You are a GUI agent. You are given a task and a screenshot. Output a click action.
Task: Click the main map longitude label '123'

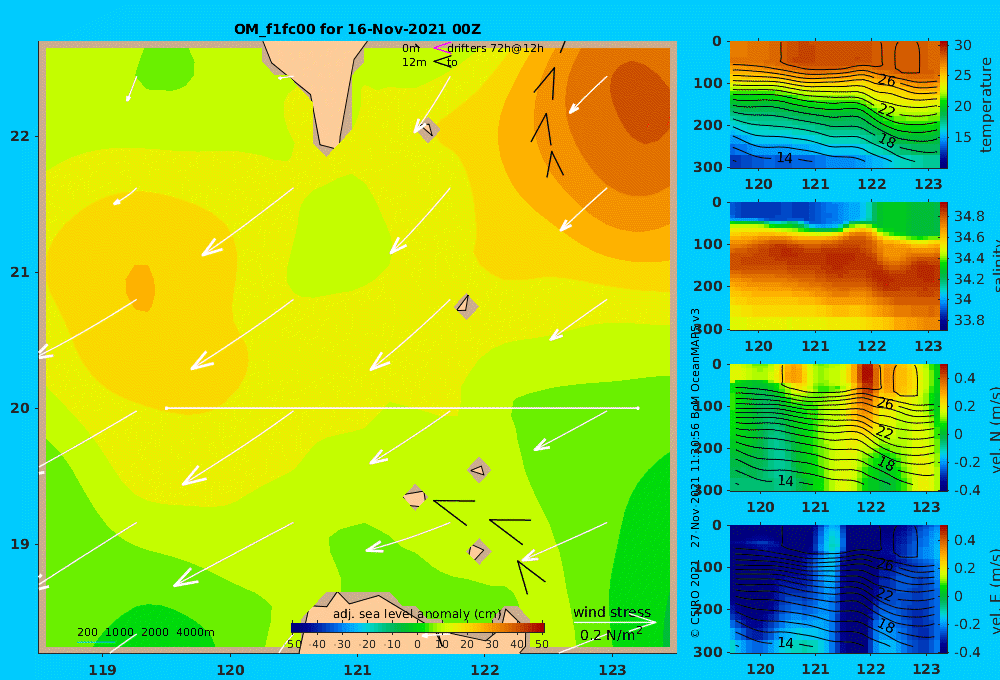point(612,670)
